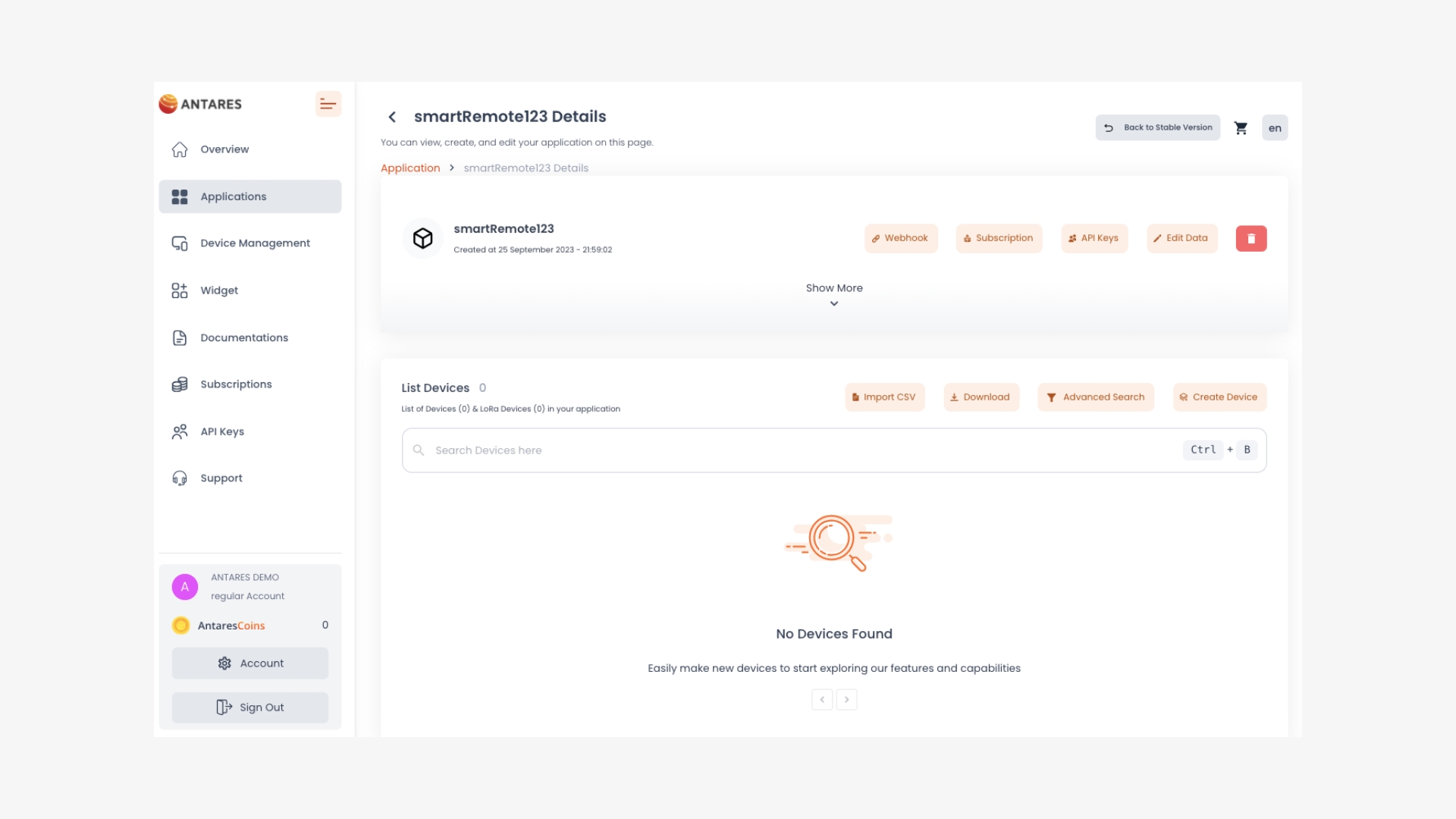Open the Advanced Search filter
Screen dimensions: 1456x819
tap(1095, 397)
